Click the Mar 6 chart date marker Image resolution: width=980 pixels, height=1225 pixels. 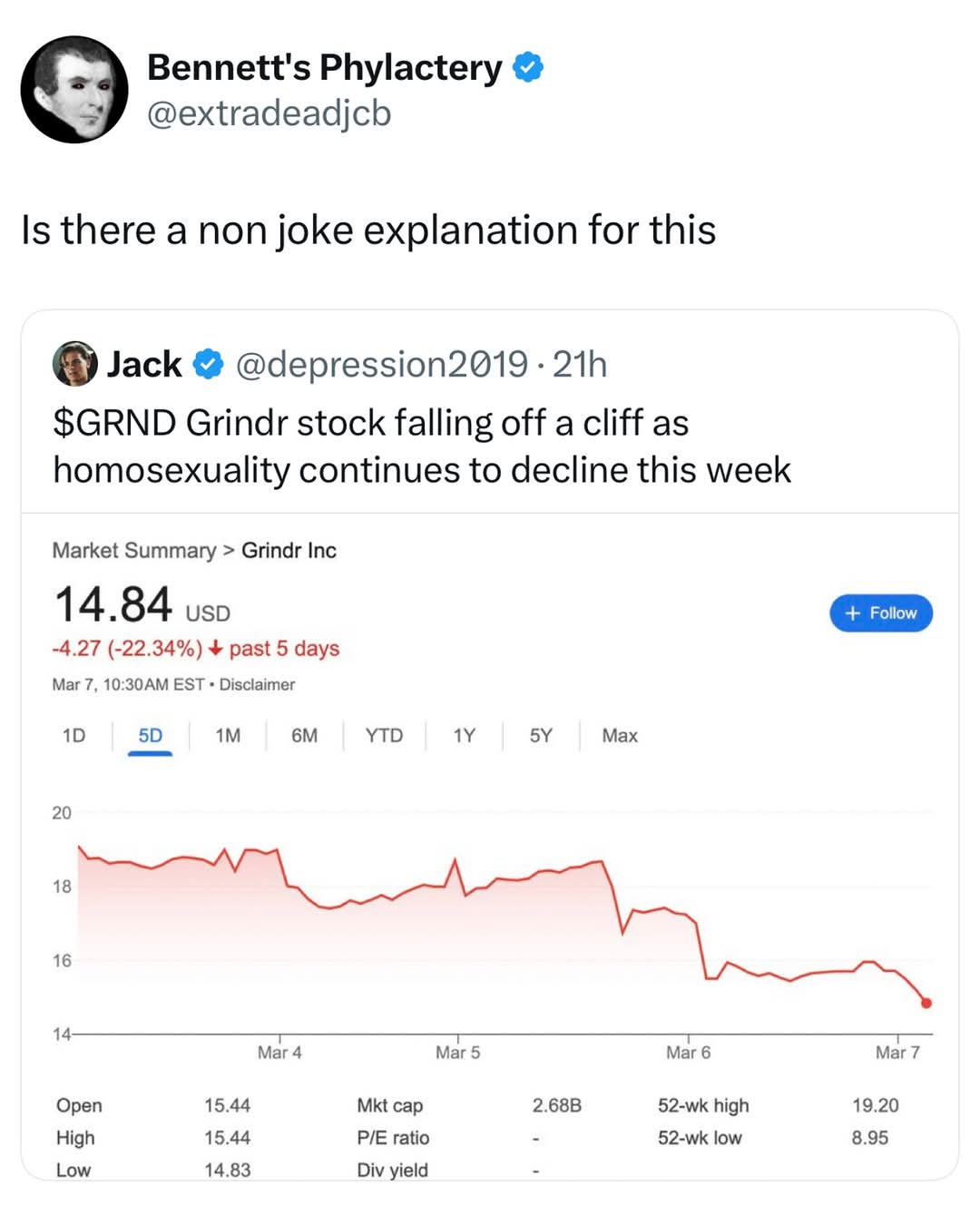688,1052
